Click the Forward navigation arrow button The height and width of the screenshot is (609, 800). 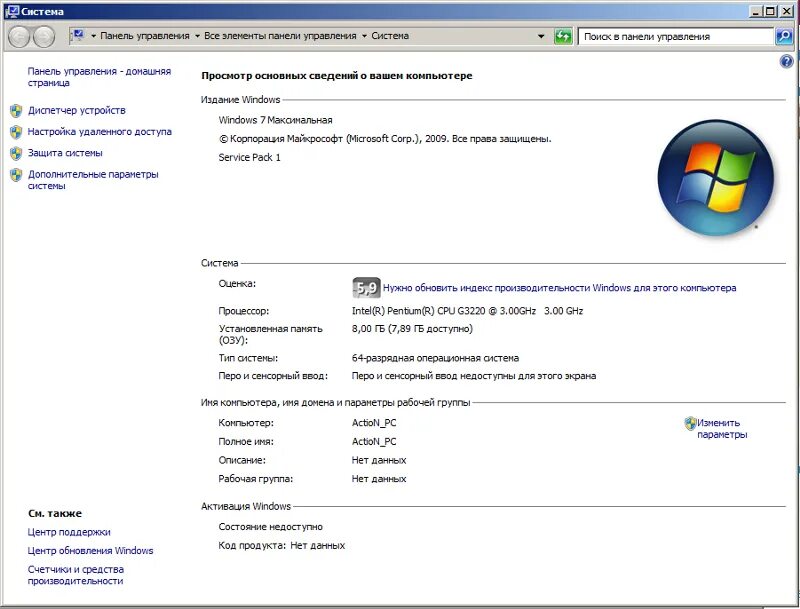pyautogui.click(x=44, y=37)
